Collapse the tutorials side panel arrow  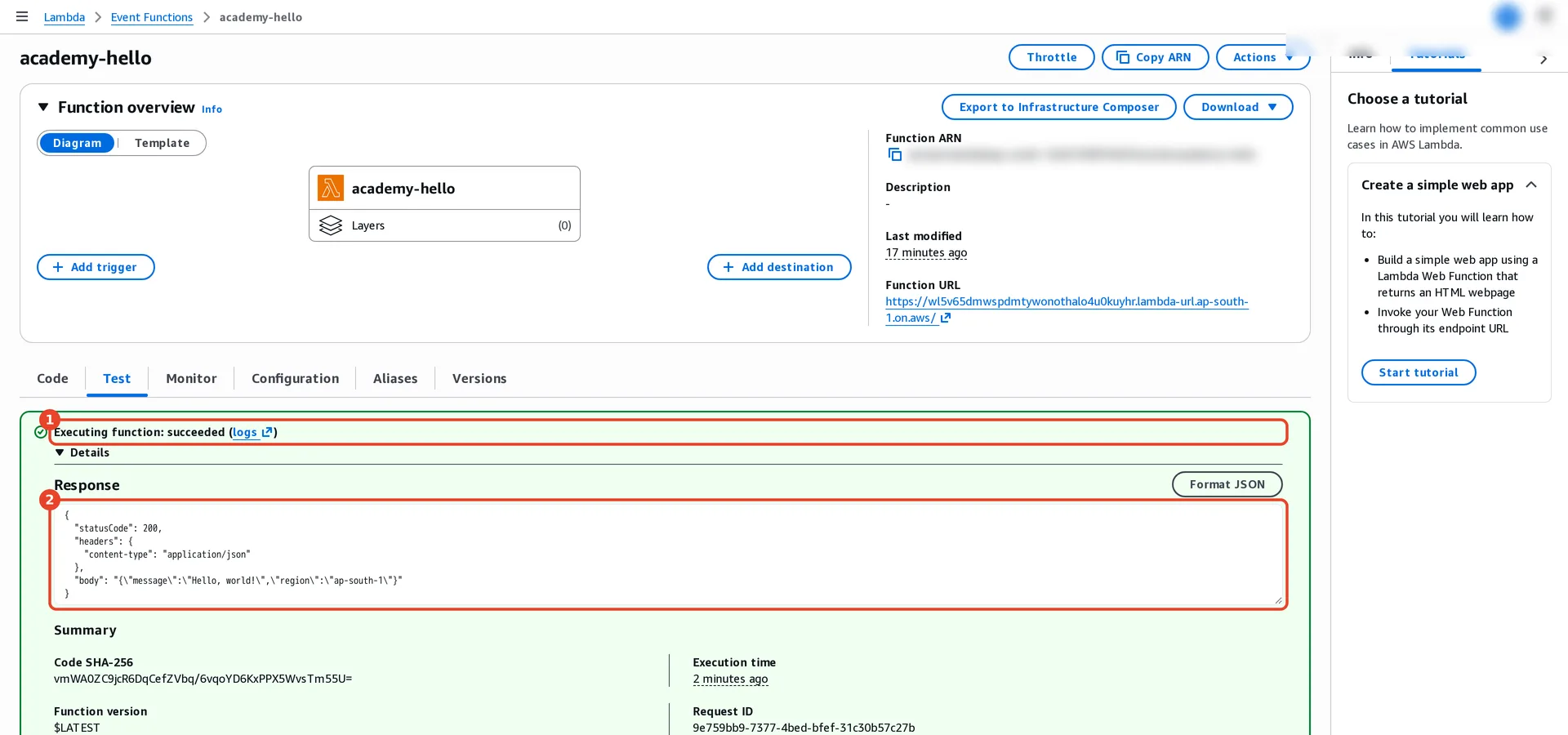pos(1543,59)
